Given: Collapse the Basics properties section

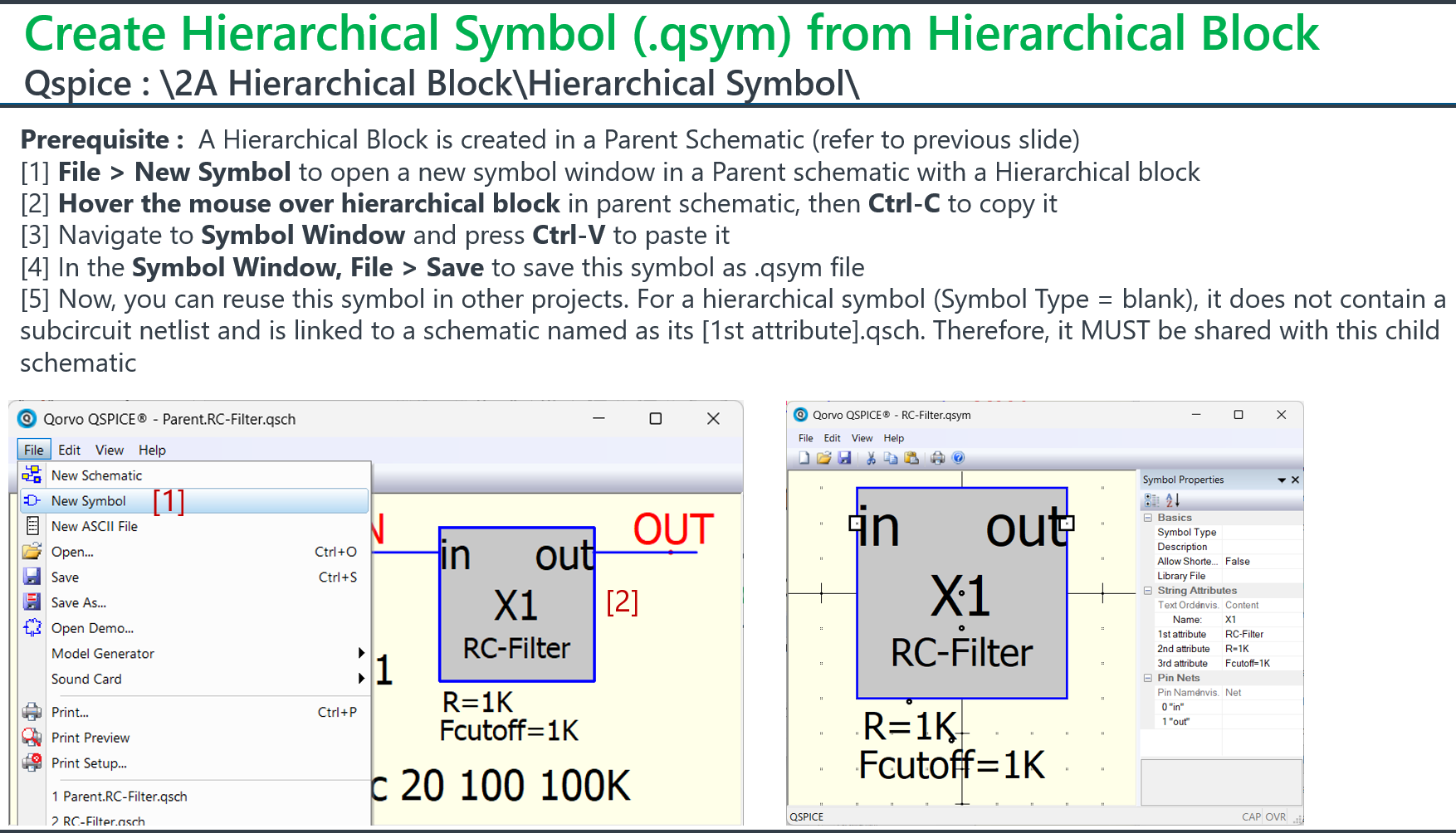Looking at the screenshot, I should click(1148, 518).
